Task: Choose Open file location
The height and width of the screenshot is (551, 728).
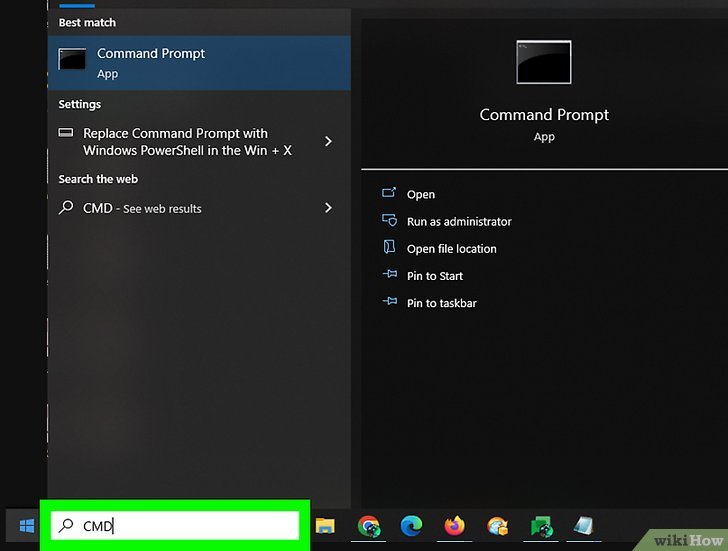Action: pos(451,249)
